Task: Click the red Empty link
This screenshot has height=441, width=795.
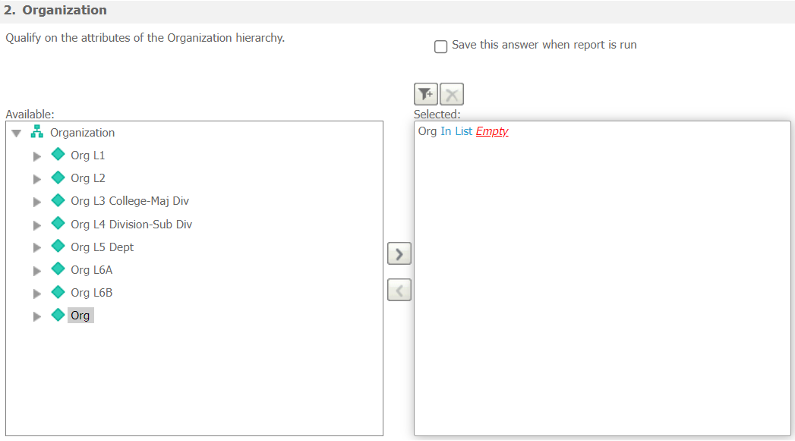Action: click(x=492, y=132)
